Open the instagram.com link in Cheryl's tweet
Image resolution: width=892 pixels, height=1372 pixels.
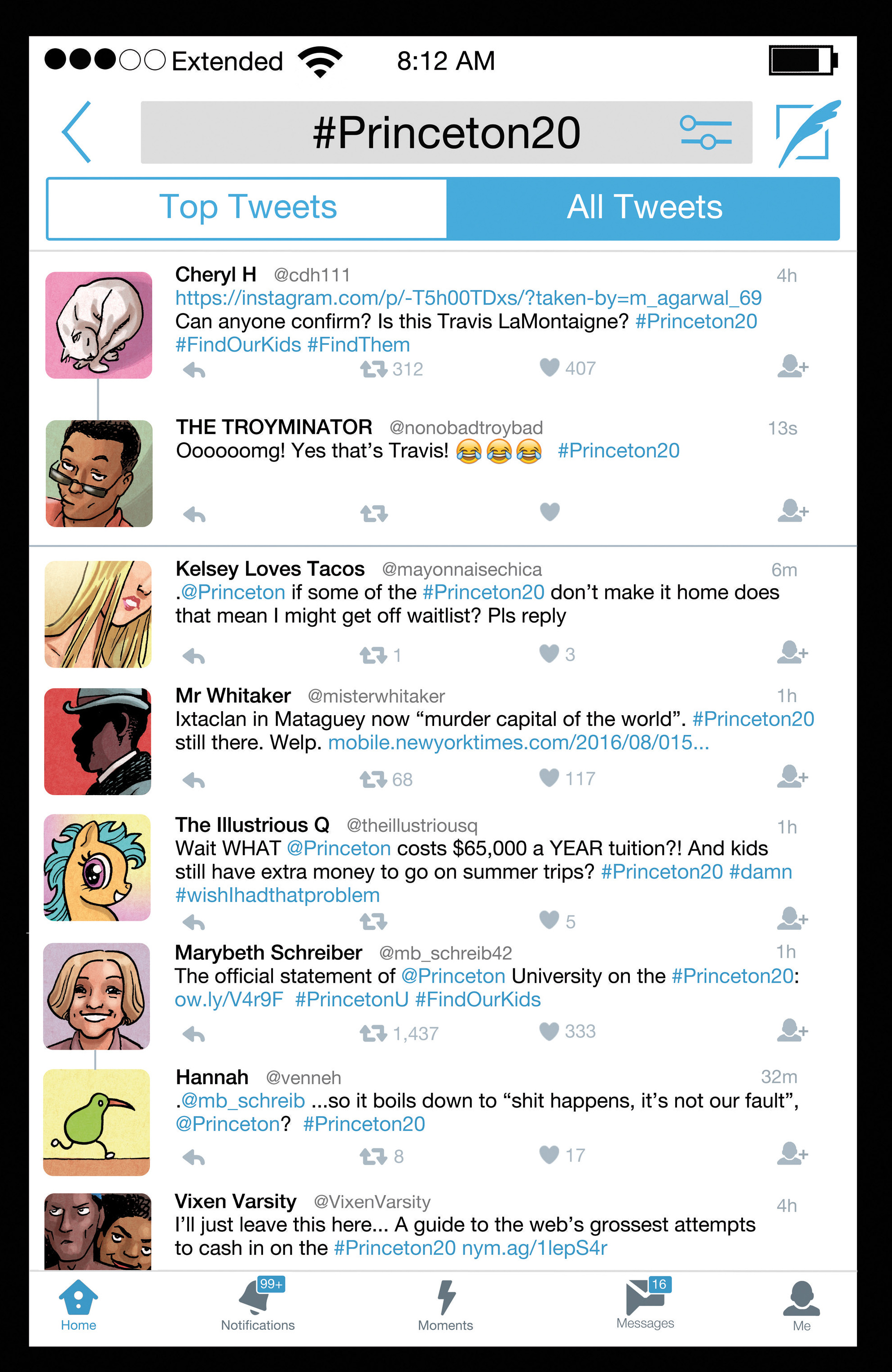click(x=468, y=298)
